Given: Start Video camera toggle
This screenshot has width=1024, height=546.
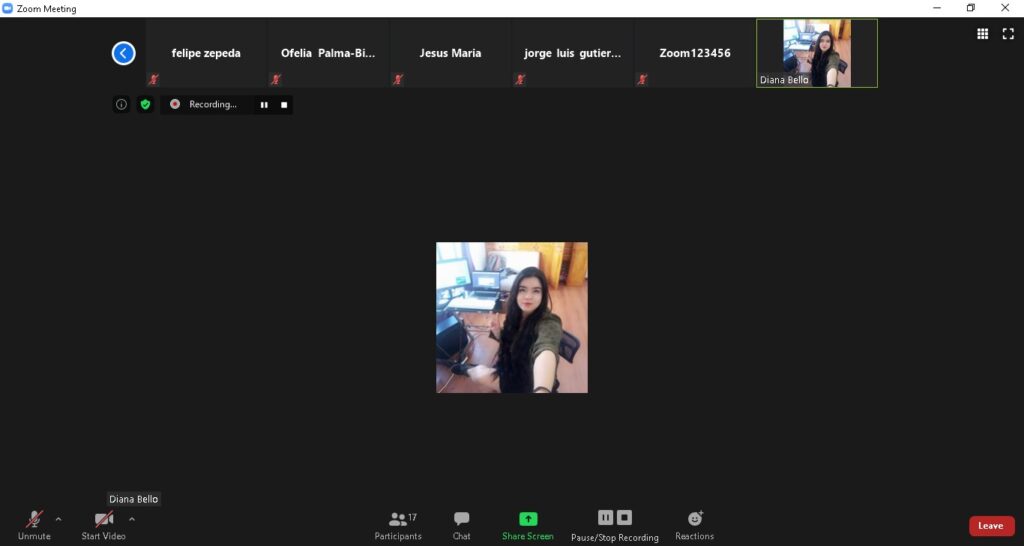Looking at the screenshot, I should tap(103, 526).
